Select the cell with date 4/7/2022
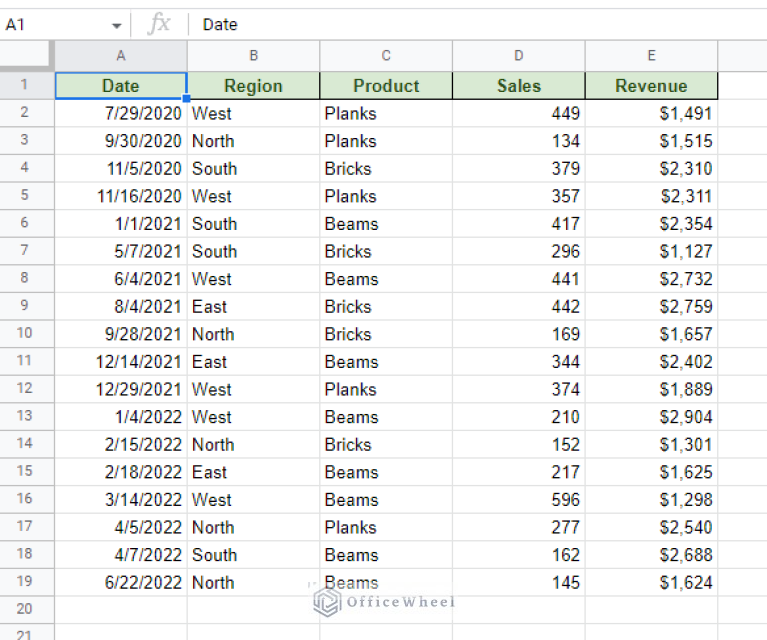The image size is (767, 640). coord(121,555)
